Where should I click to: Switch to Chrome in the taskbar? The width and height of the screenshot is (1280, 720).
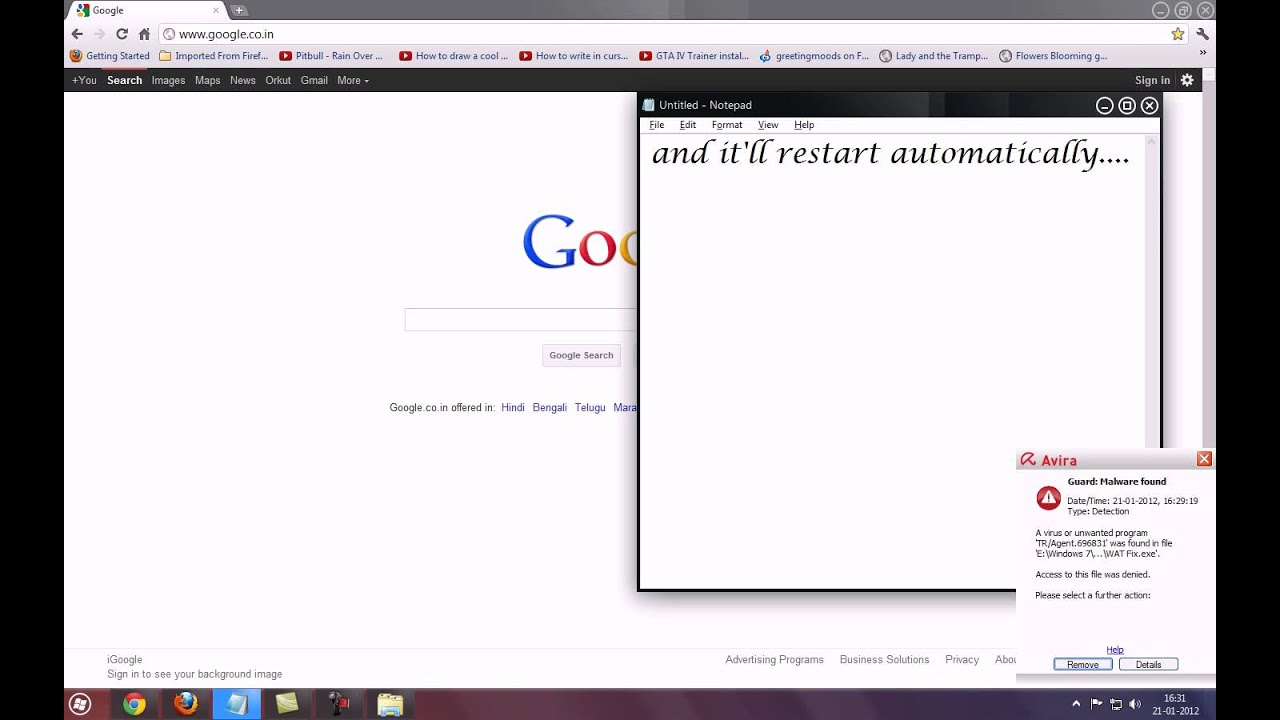click(134, 704)
